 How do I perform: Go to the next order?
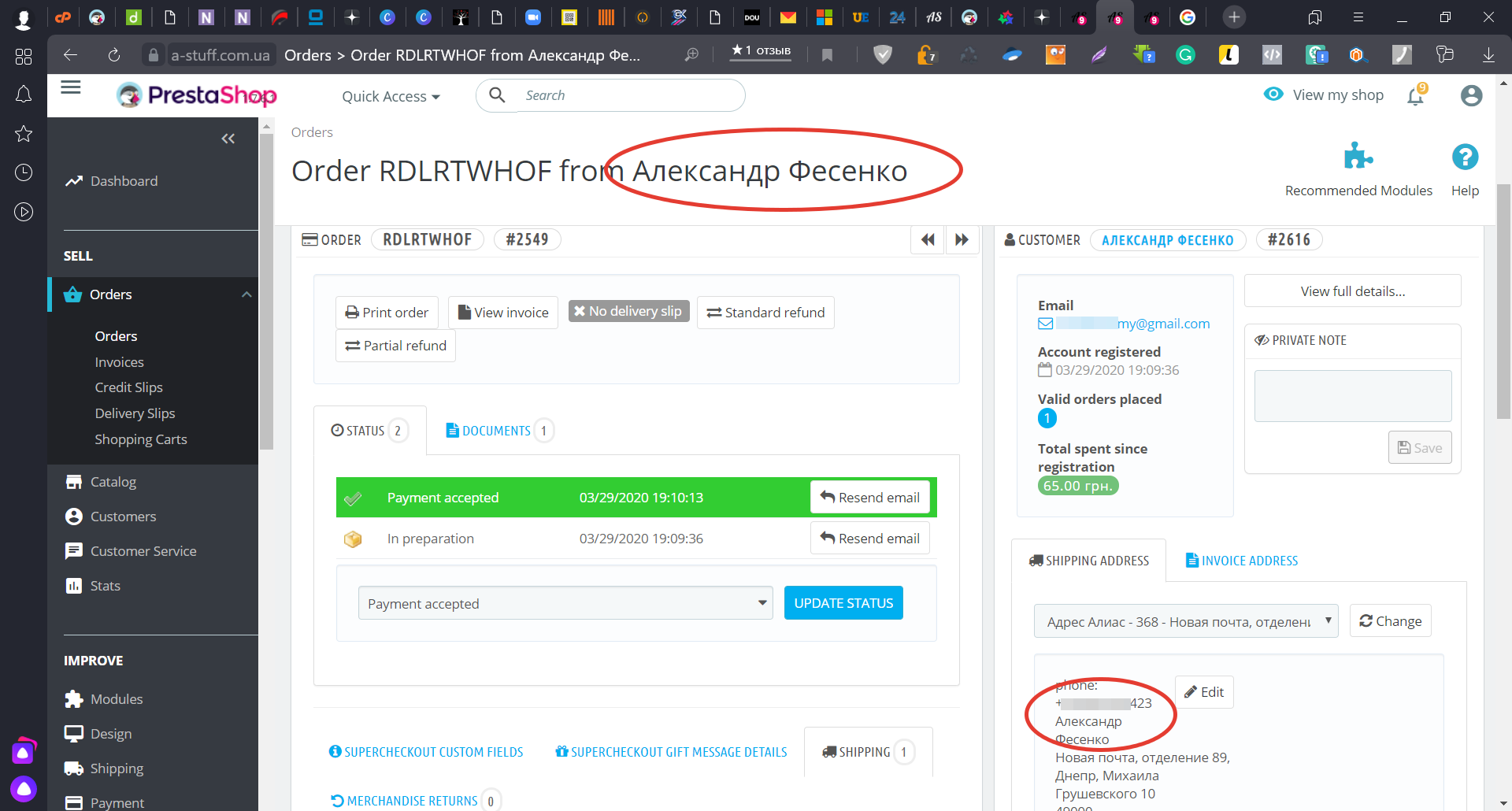(962, 239)
